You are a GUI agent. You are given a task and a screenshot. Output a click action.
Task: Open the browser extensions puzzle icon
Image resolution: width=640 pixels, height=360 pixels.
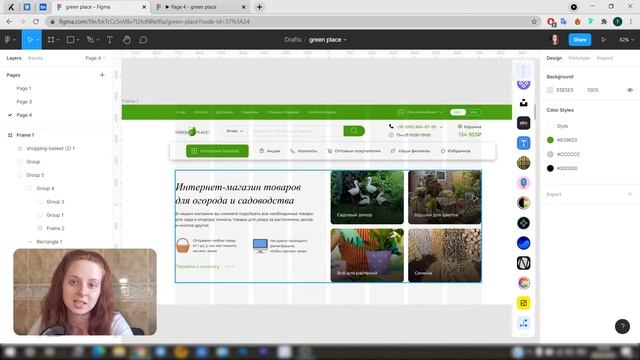click(x=604, y=21)
